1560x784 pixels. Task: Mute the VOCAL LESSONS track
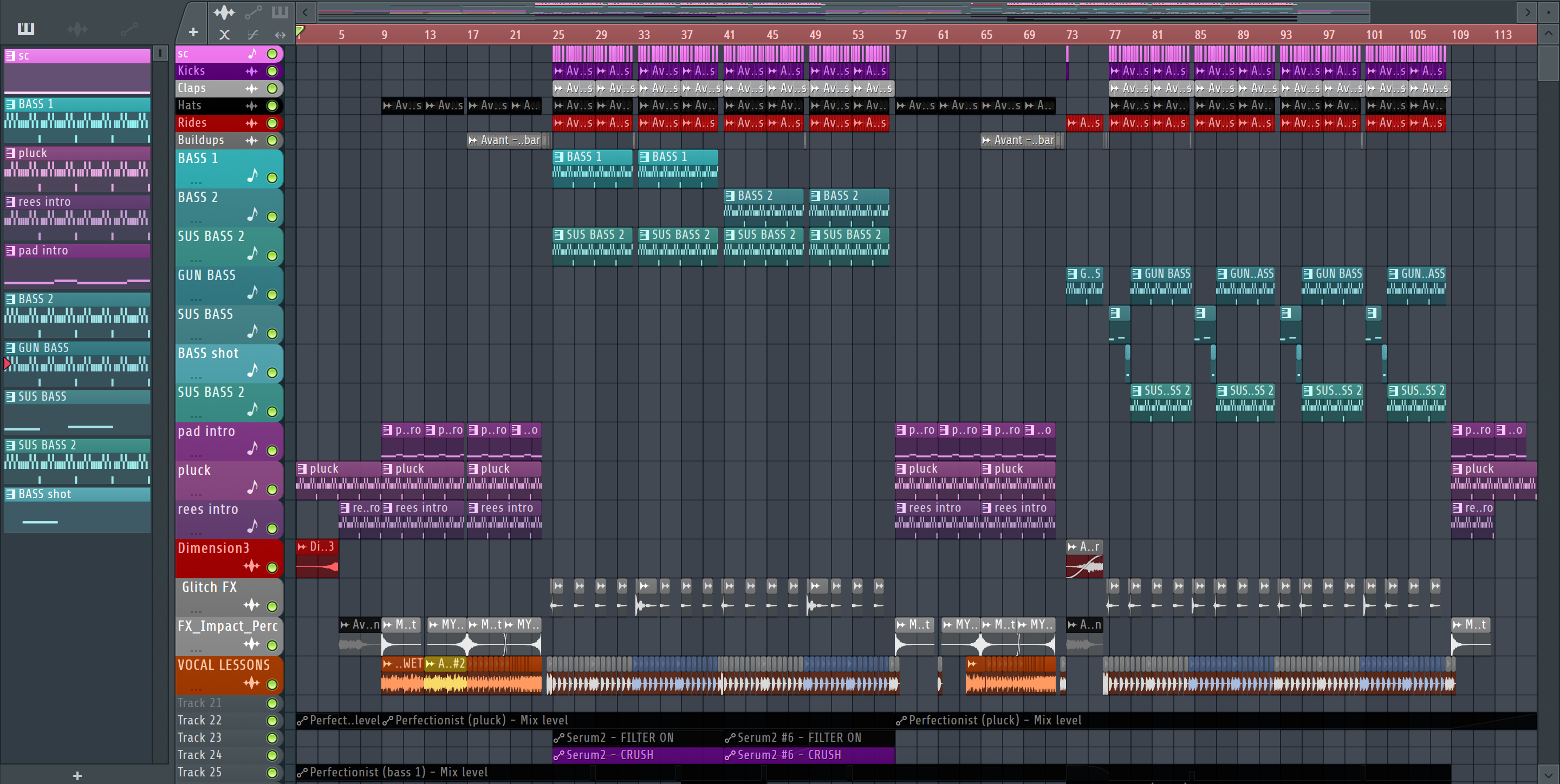click(272, 685)
